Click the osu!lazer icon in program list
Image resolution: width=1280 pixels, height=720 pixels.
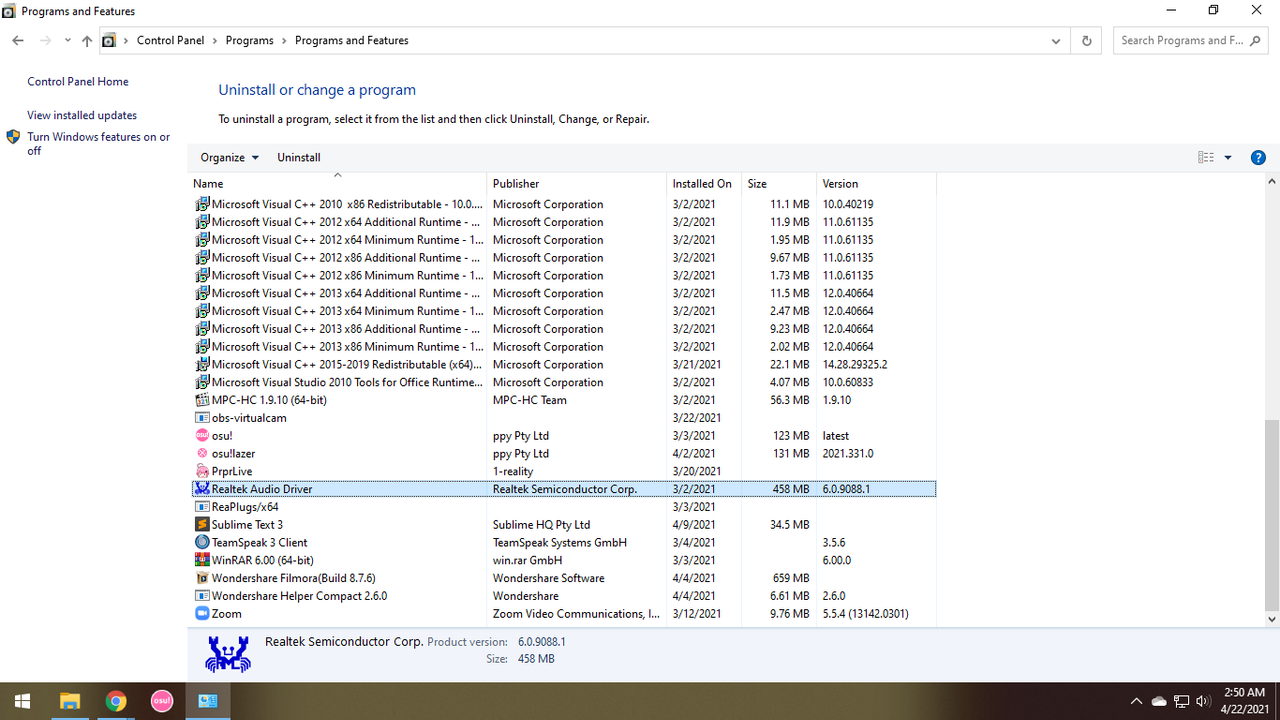202,454
